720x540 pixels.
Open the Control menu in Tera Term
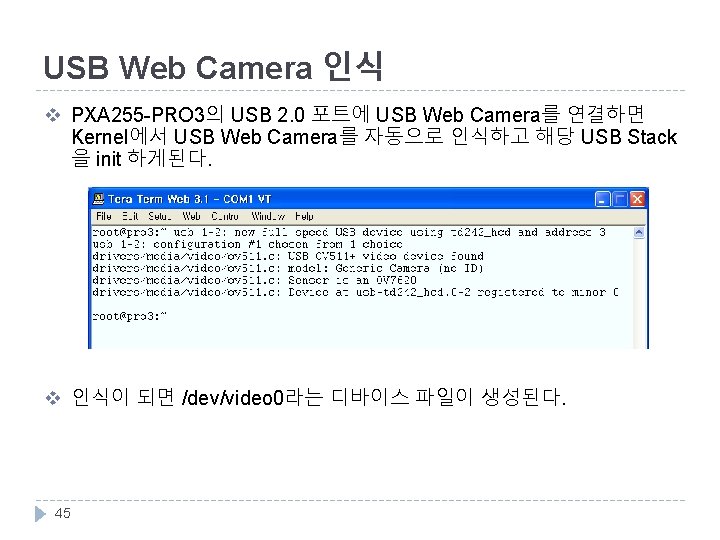[225, 216]
